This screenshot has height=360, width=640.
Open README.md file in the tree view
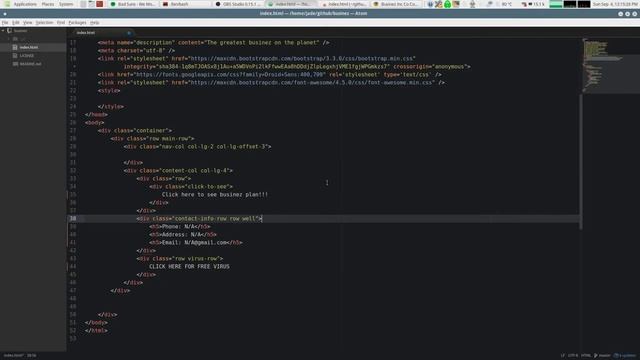[30, 64]
